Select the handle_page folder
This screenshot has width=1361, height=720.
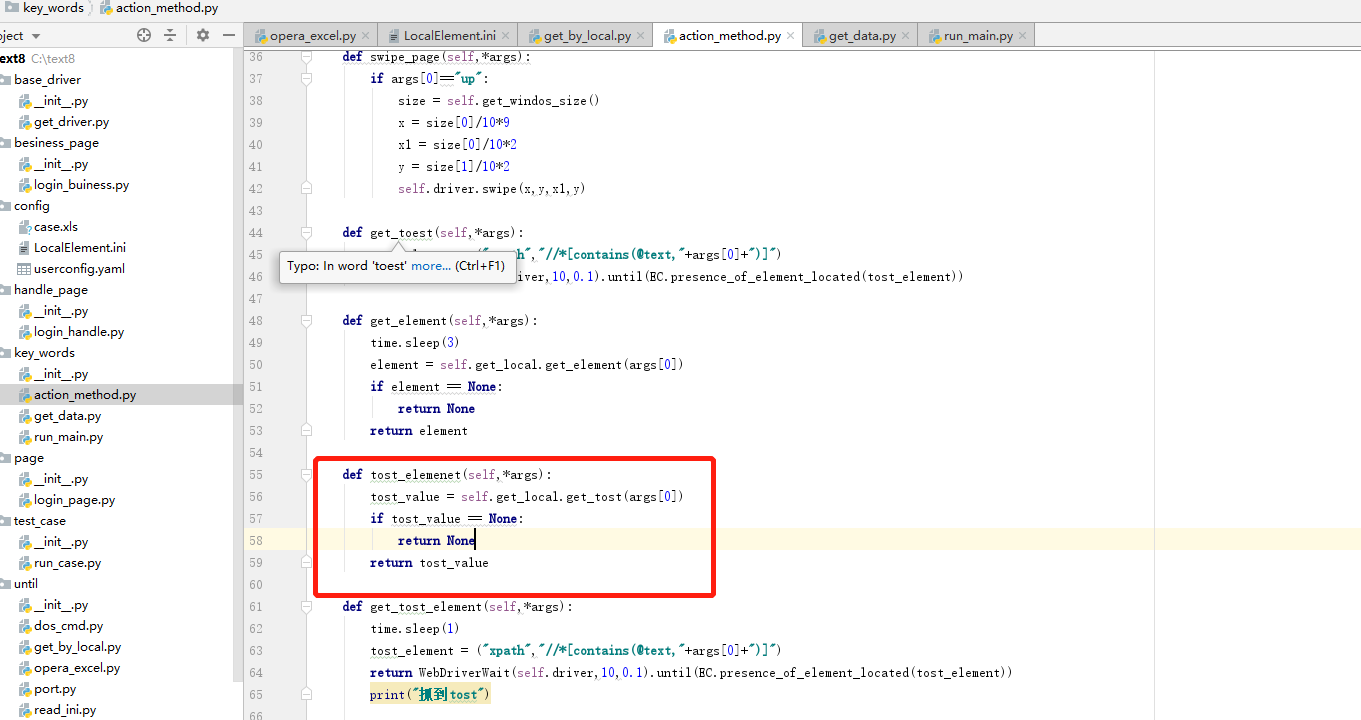tap(51, 289)
